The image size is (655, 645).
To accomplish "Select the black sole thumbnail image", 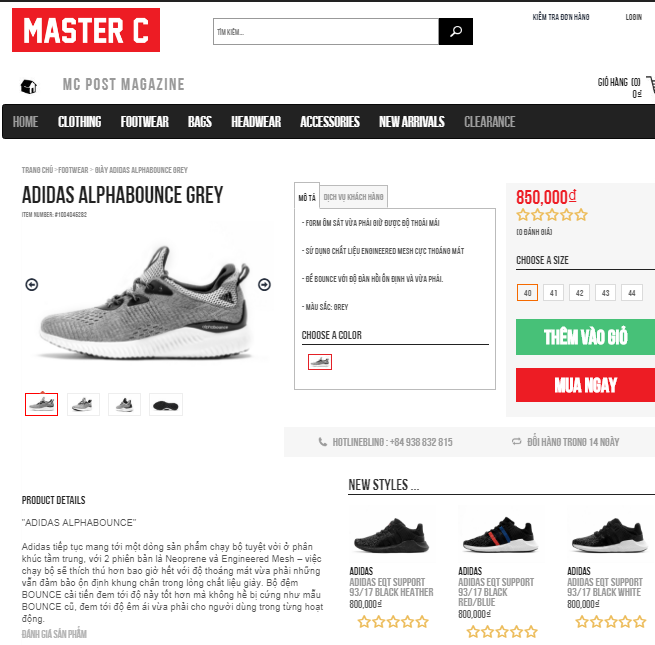I will 166,404.
